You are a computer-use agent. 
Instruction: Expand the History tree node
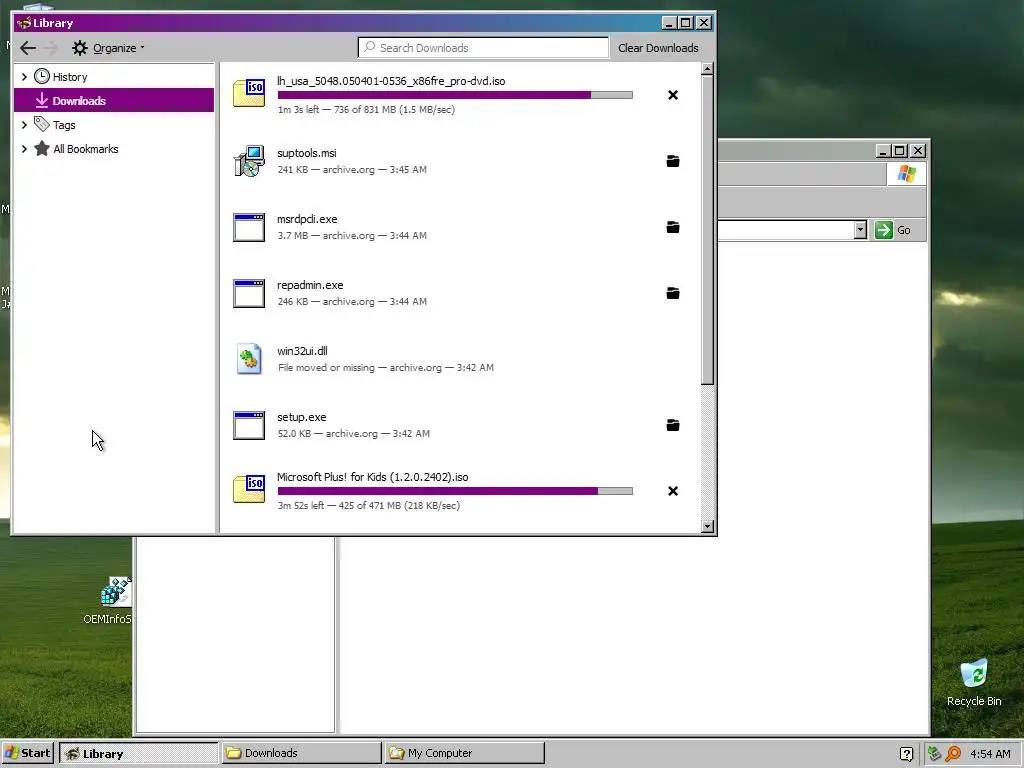(24, 77)
